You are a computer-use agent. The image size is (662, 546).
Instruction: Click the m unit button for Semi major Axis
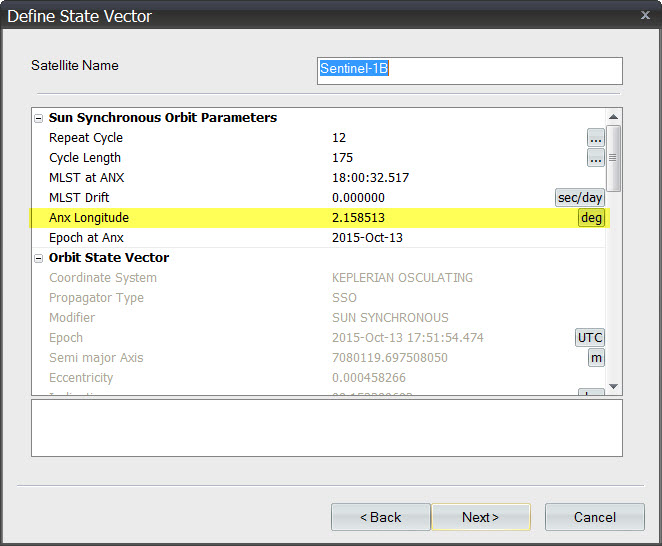596,358
